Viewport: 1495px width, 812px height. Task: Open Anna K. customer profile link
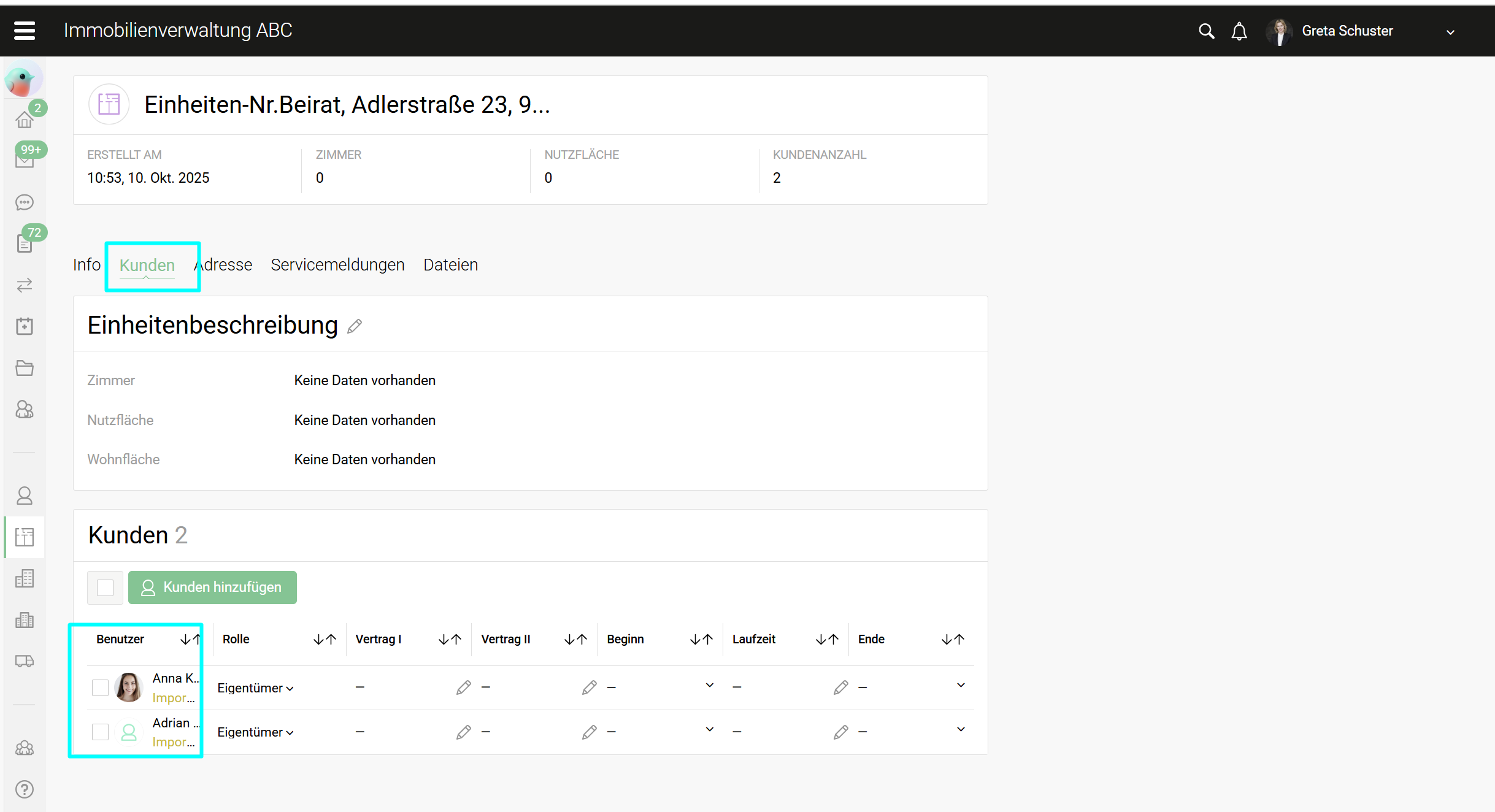(x=175, y=678)
